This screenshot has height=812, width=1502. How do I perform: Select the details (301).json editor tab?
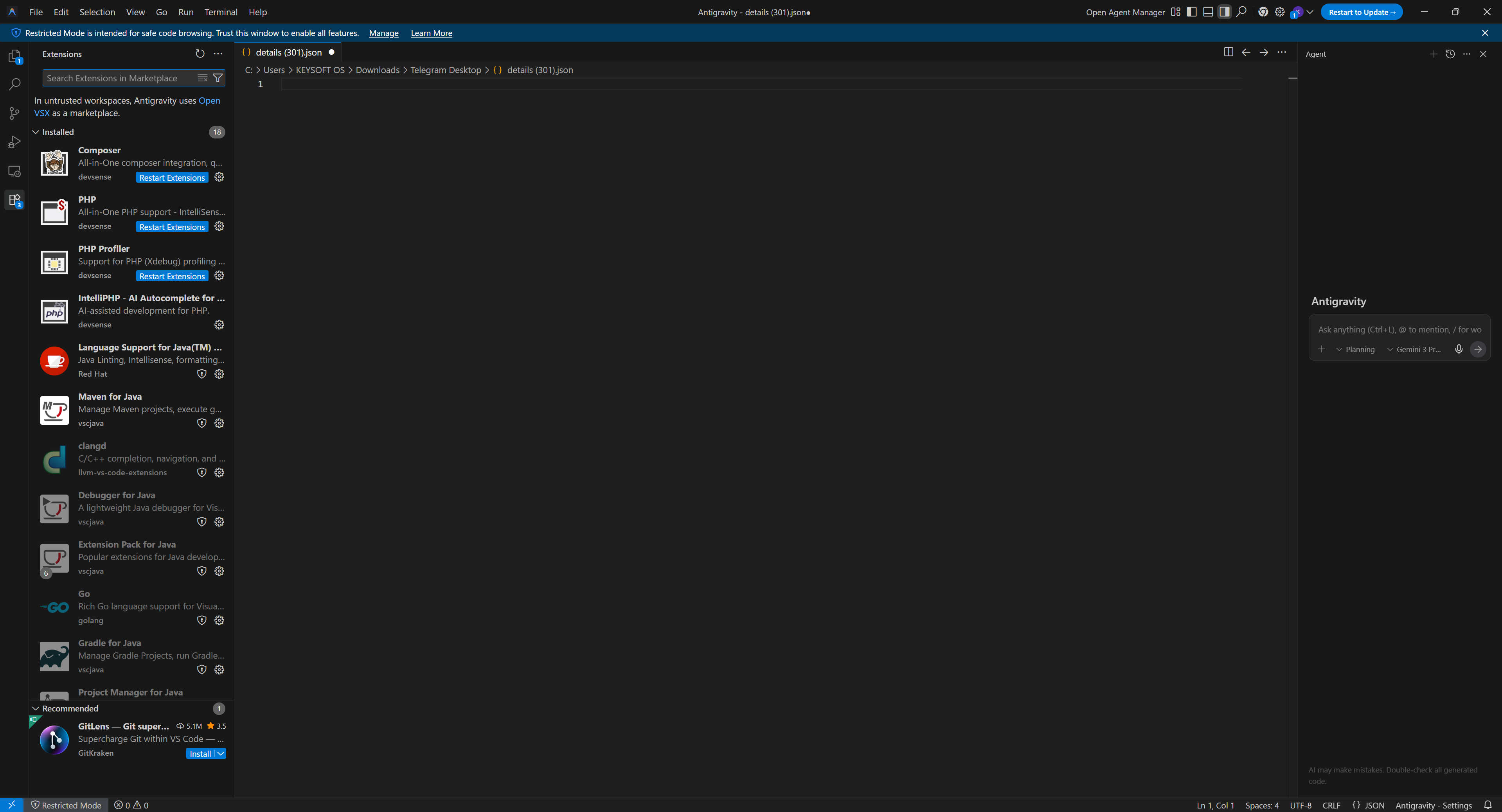click(x=288, y=52)
